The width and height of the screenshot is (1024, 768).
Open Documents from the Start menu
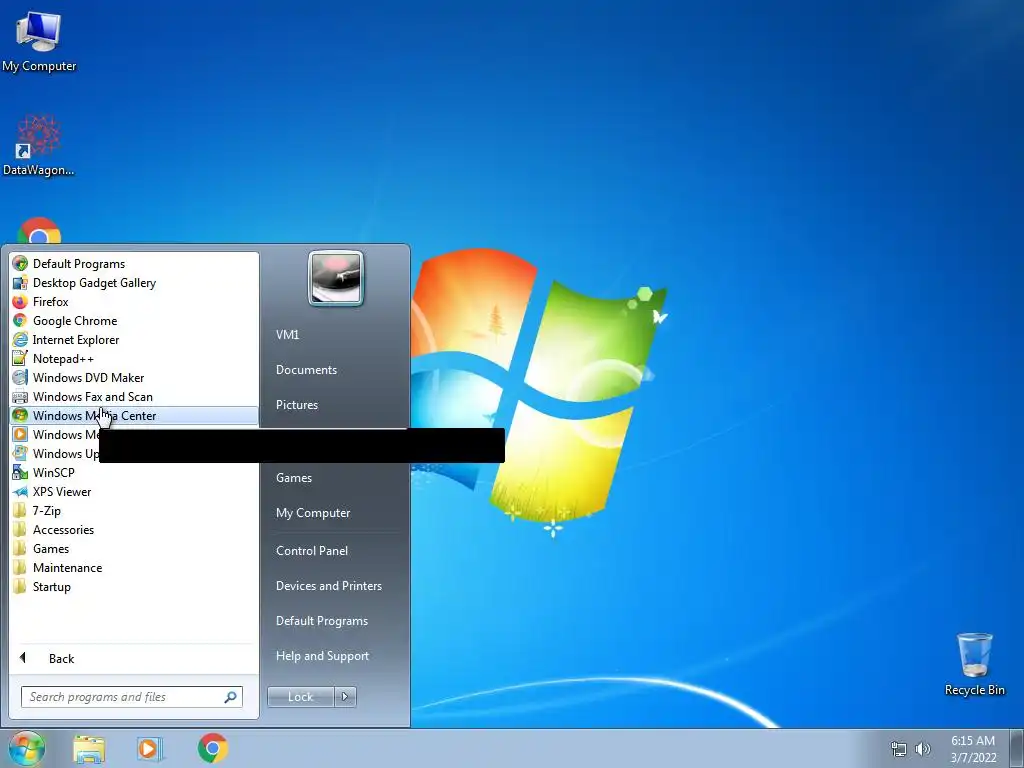[306, 370]
